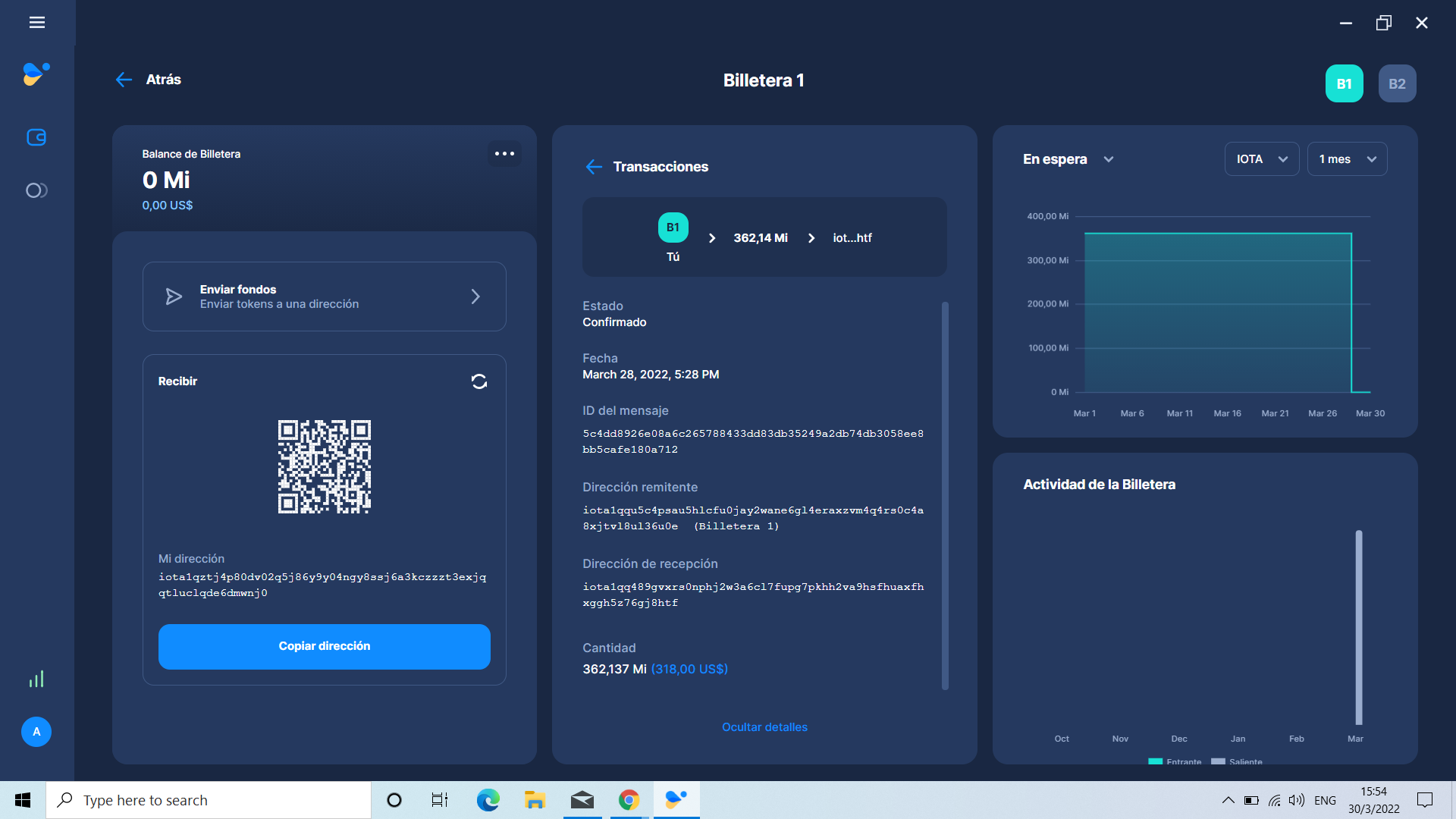Viewport: 1456px width, 819px height.
Task: Open the IOTA currency dropdown
Action: [x=1261, y=159]
